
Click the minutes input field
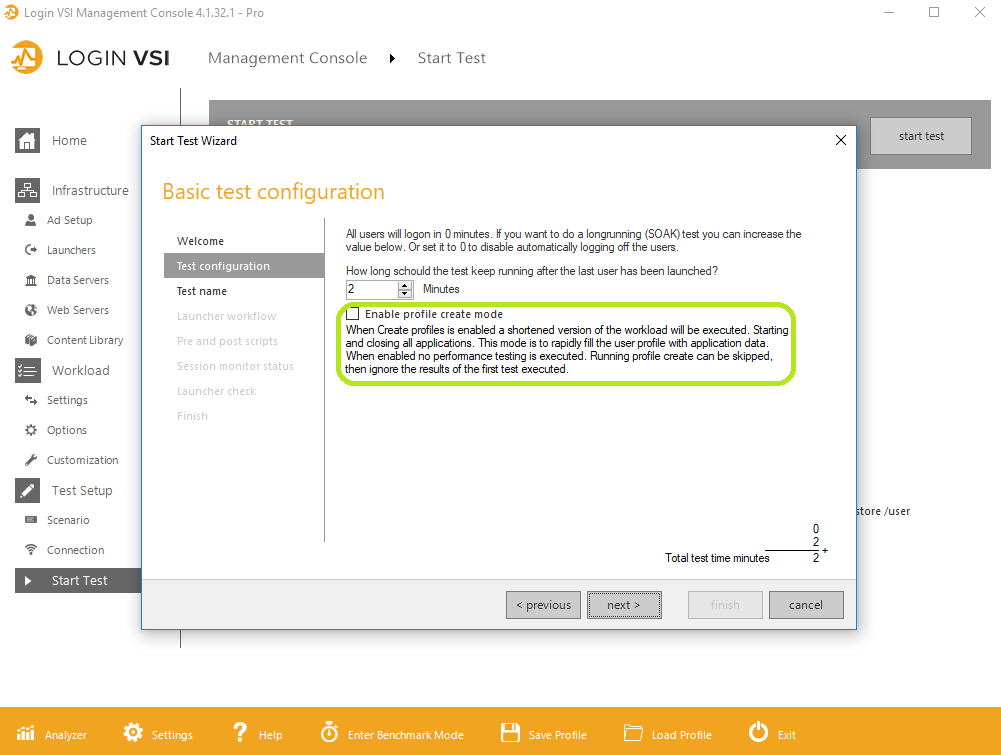[x=372, y=289]
